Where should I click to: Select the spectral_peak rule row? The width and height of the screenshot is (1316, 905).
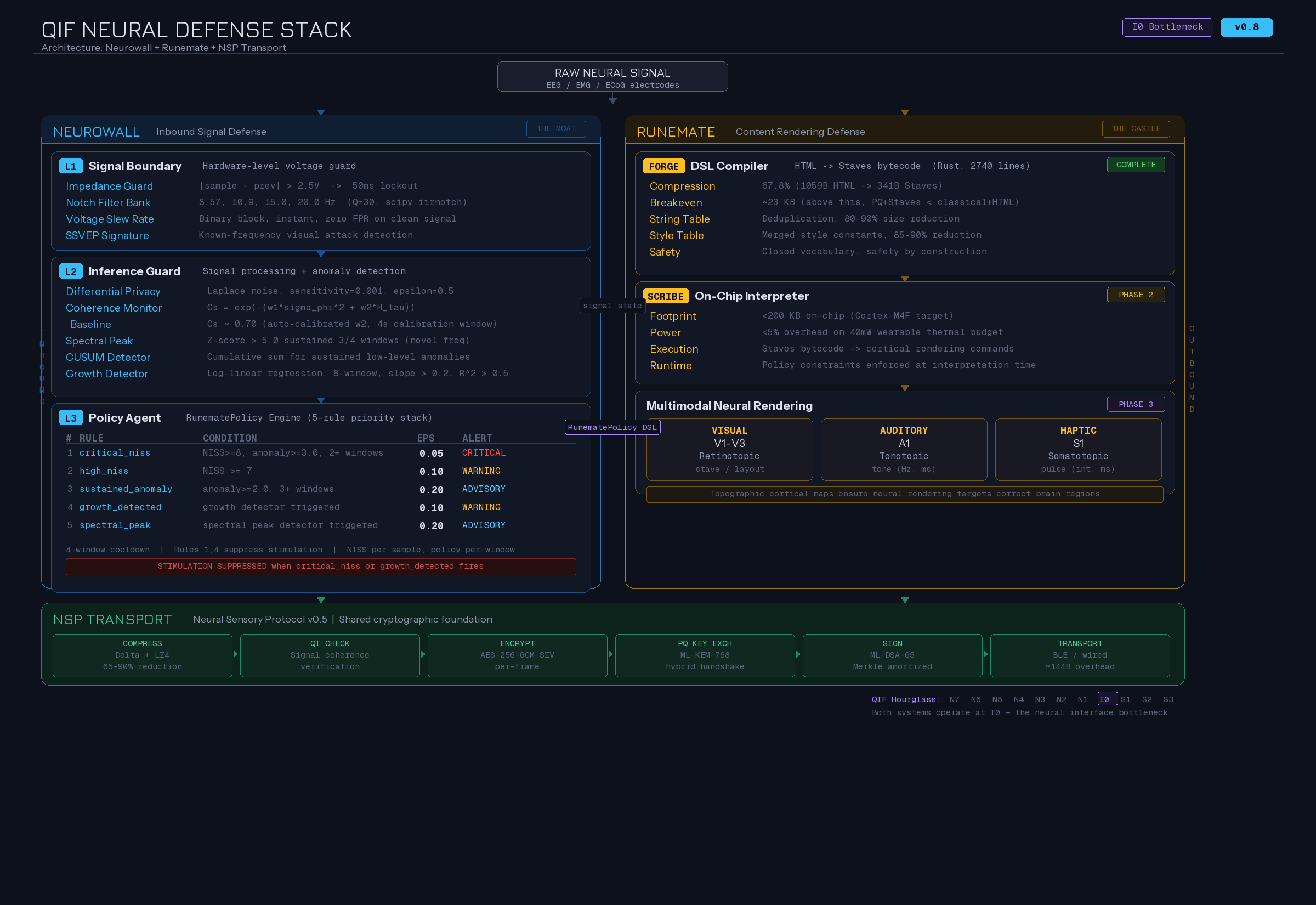(321, 525)
